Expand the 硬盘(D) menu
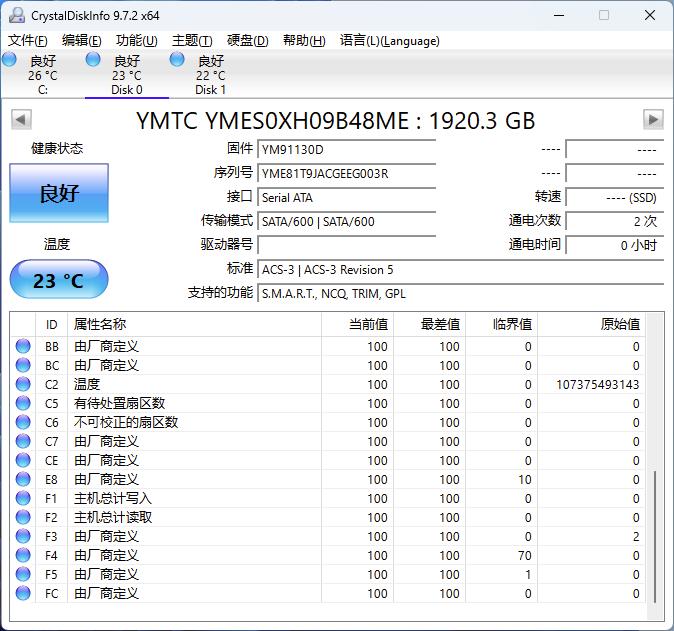 point(247,41)
